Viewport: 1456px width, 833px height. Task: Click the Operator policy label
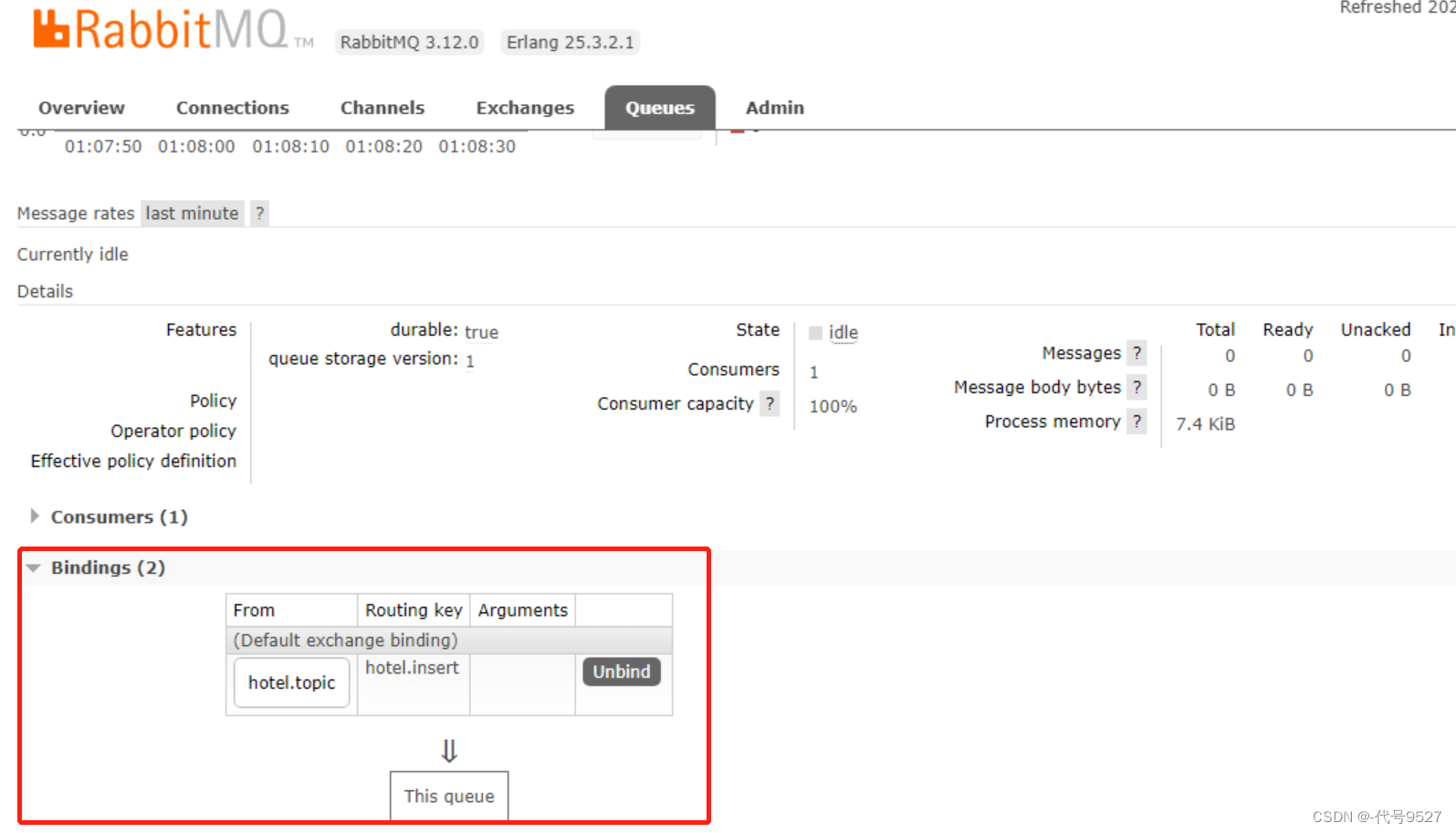[x=173, y=431]
